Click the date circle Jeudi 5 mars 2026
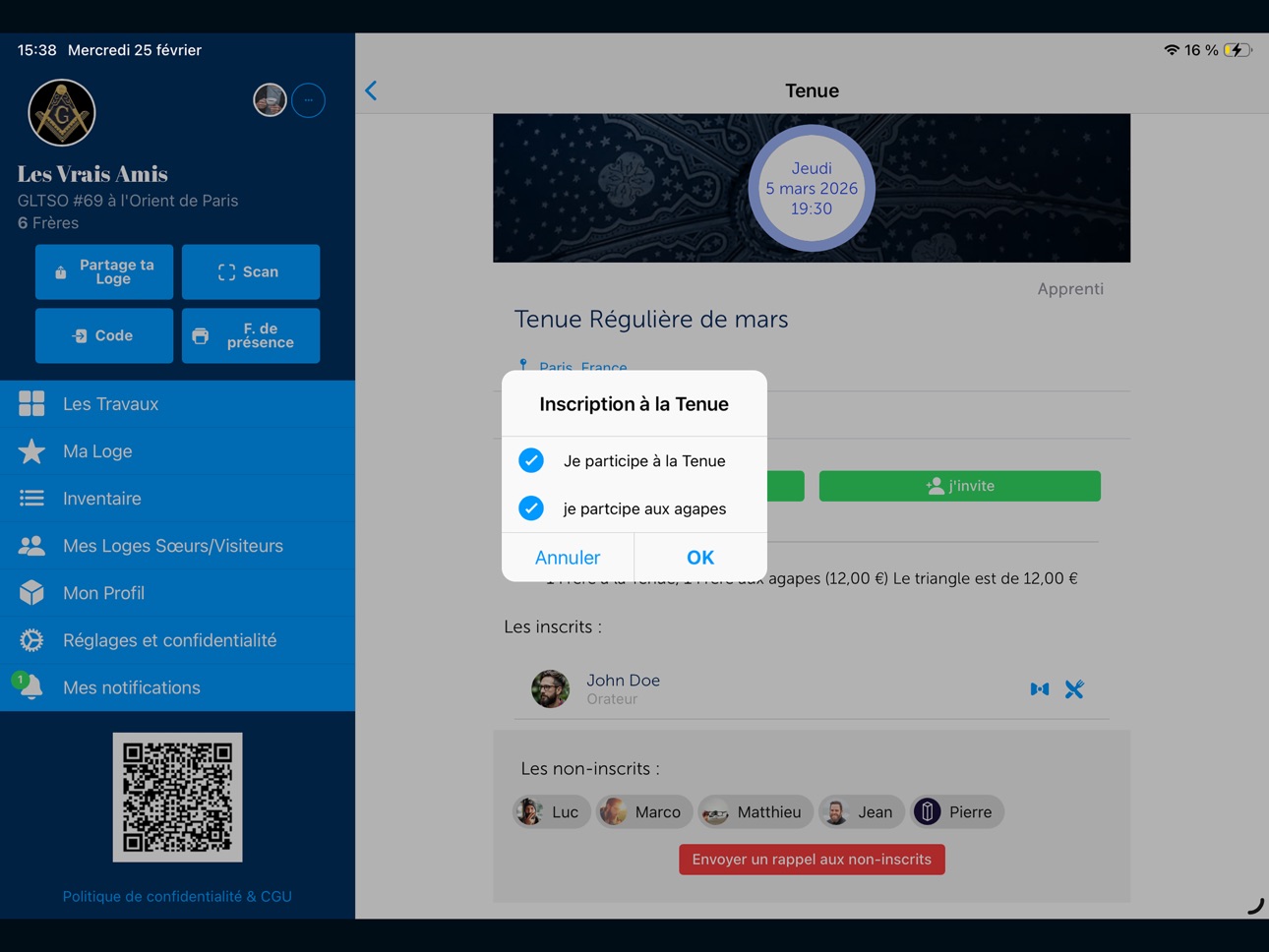Image resolution: width=1269 pixels, height=952 pixels. point(812,188)
